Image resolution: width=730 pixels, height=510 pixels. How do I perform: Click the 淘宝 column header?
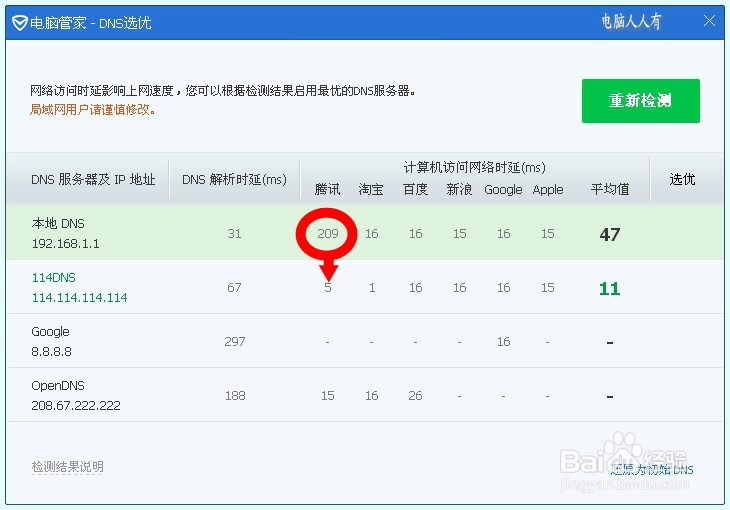[x=371, y=190]
